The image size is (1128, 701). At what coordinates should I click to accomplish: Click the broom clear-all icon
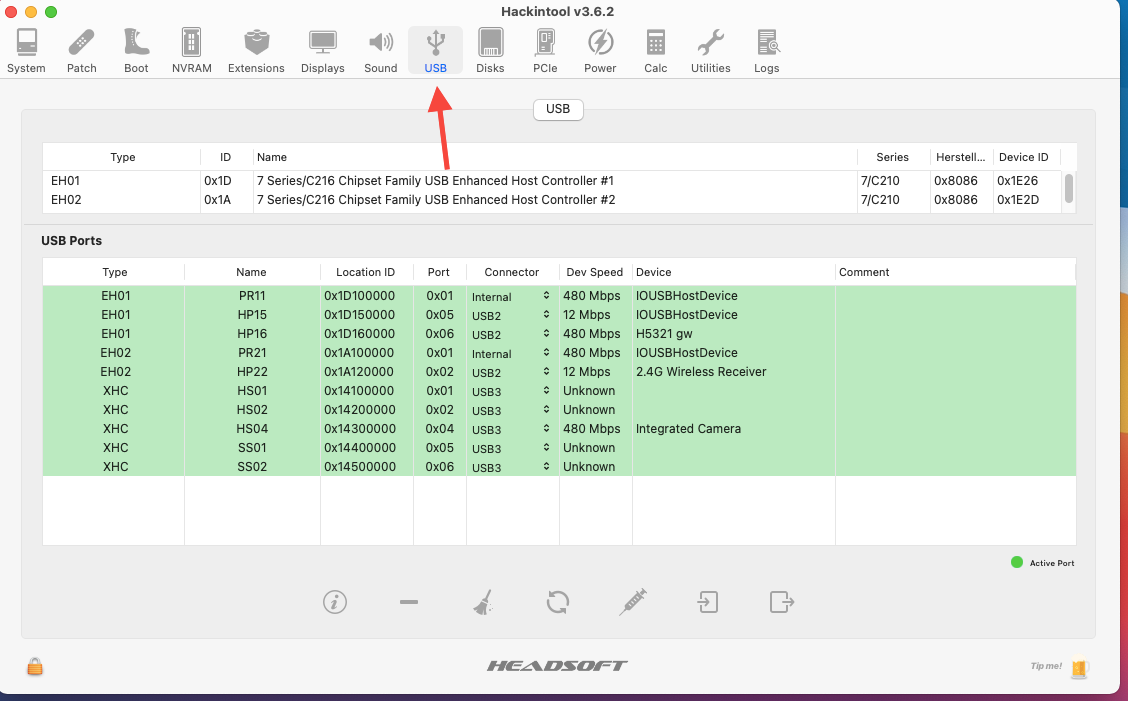483,602
